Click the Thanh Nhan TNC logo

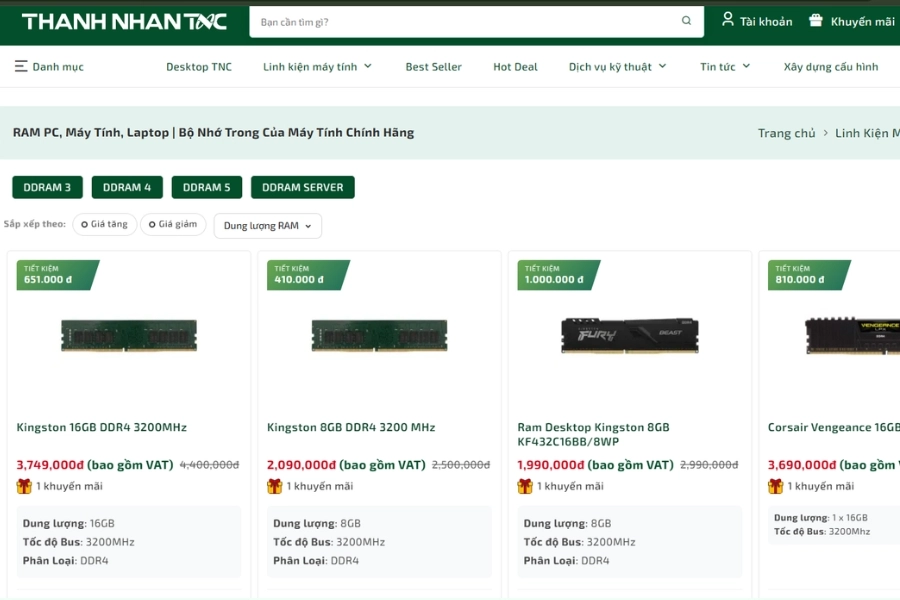124,22
